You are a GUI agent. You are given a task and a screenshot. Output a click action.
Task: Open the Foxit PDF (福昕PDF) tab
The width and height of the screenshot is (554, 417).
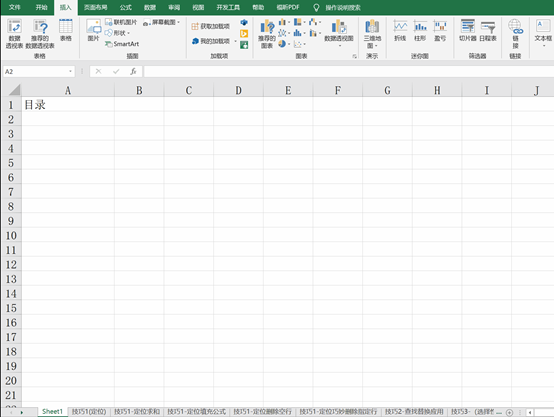pos(288,7)
